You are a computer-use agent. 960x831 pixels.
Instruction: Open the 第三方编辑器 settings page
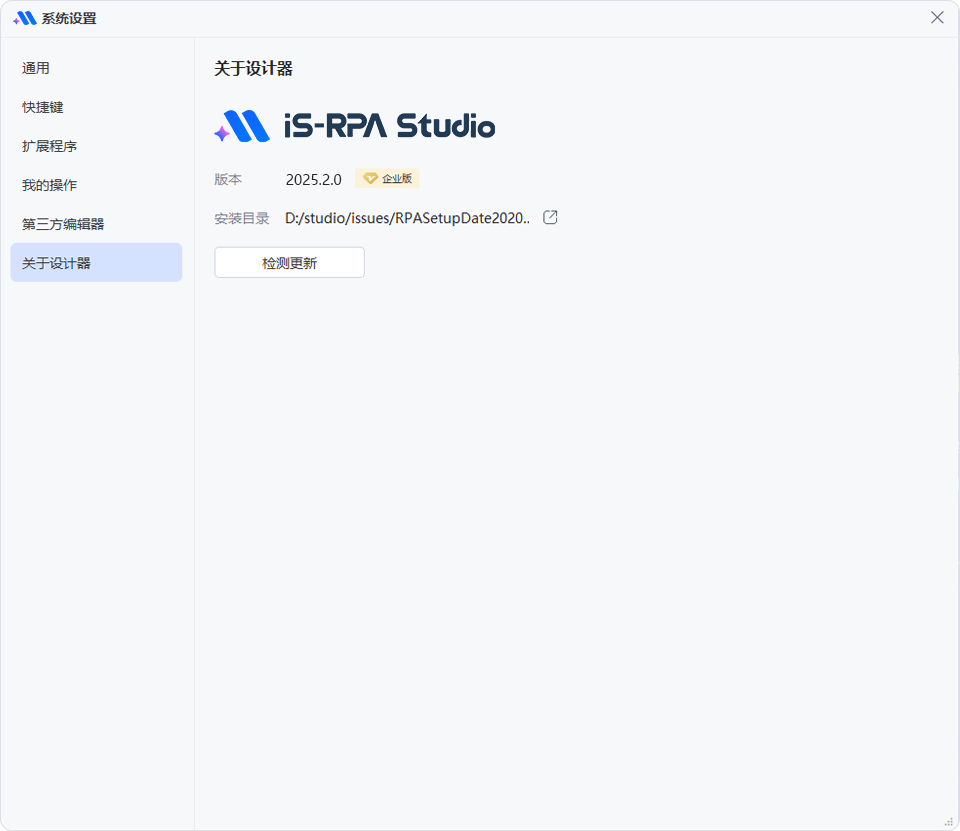(63, 224)
